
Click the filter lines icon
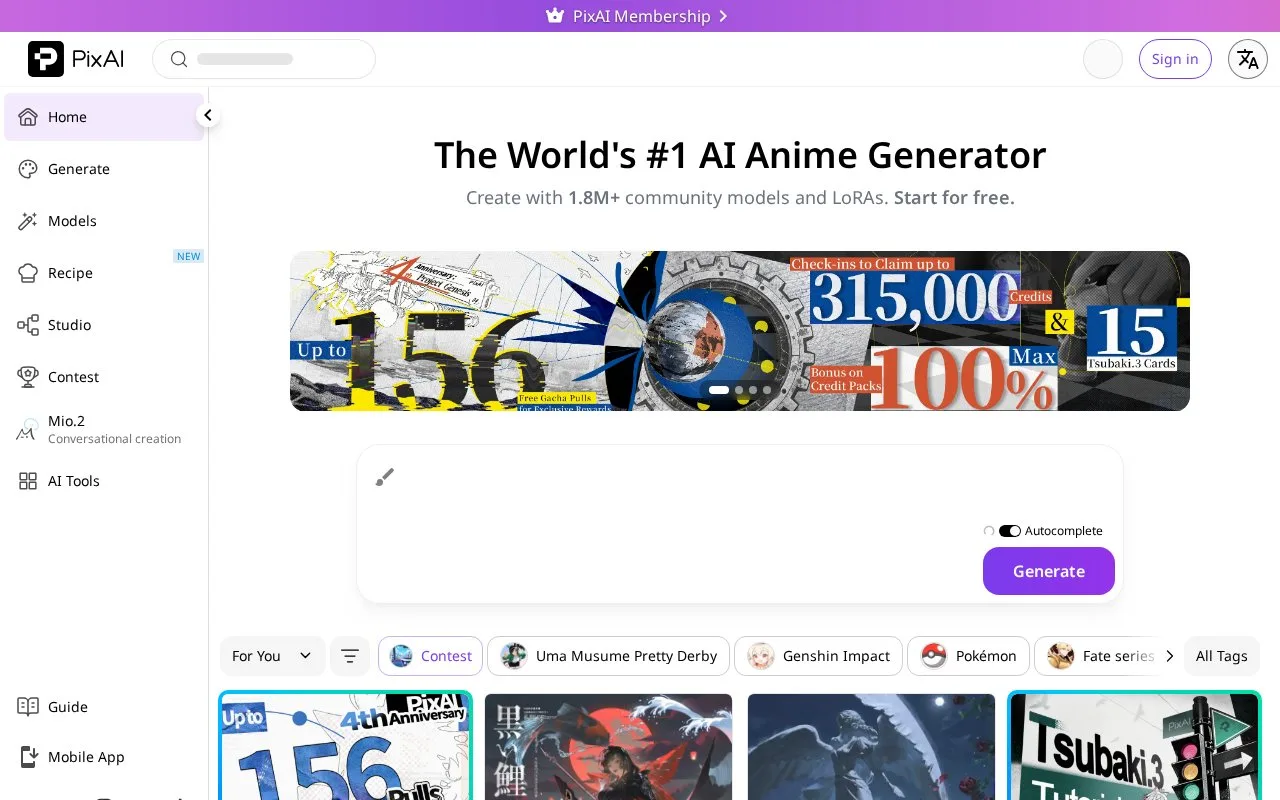[350, 656]
